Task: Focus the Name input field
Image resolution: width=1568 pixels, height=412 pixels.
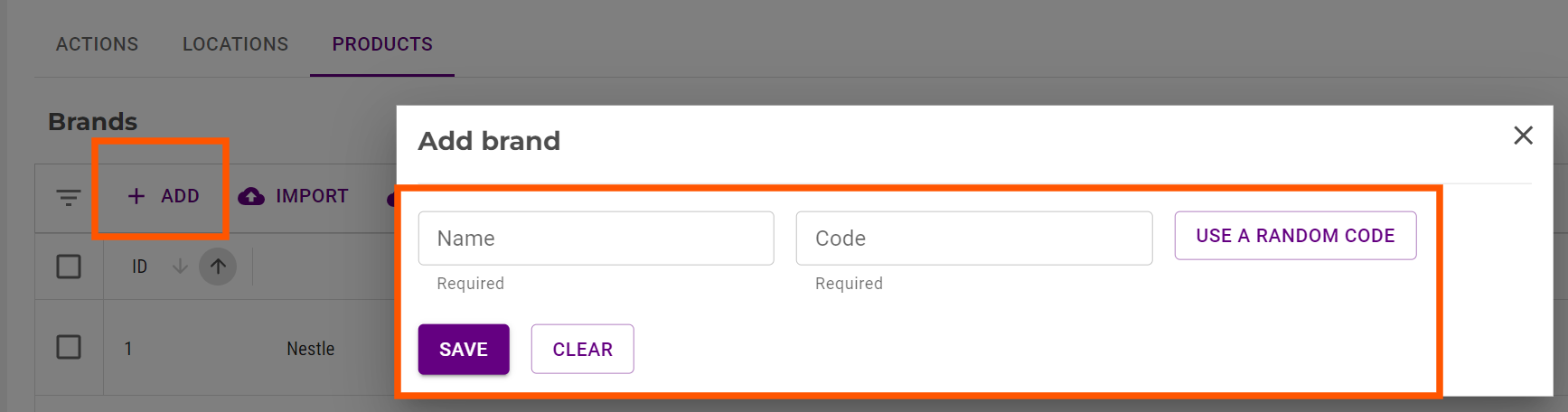Action: coord(596,239)
